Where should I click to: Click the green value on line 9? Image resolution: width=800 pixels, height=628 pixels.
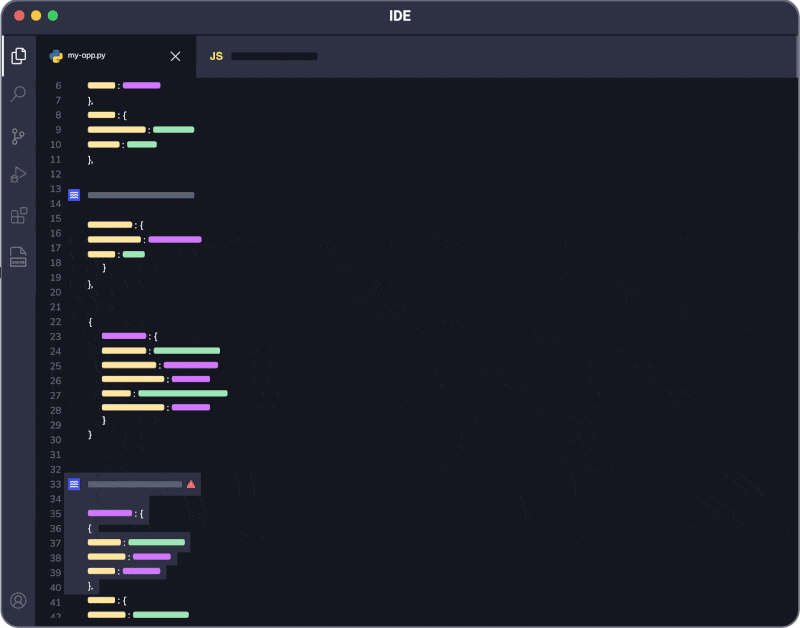(173, 130)
